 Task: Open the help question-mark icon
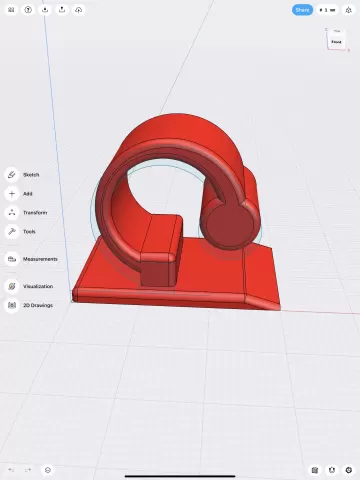28,10
